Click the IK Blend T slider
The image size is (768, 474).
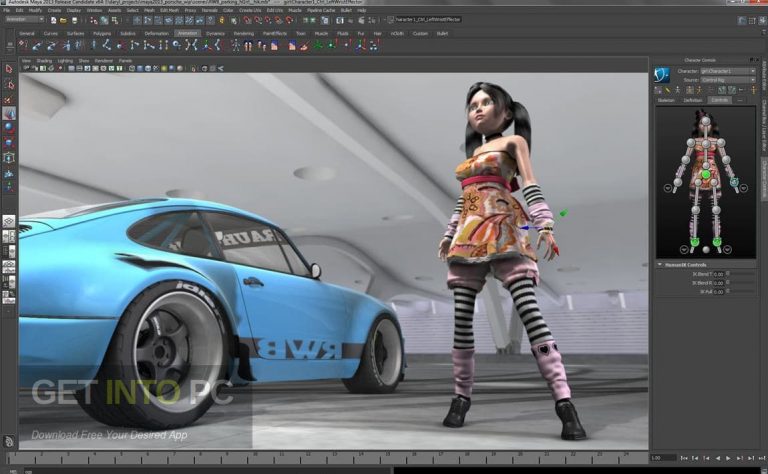(743, 274)
